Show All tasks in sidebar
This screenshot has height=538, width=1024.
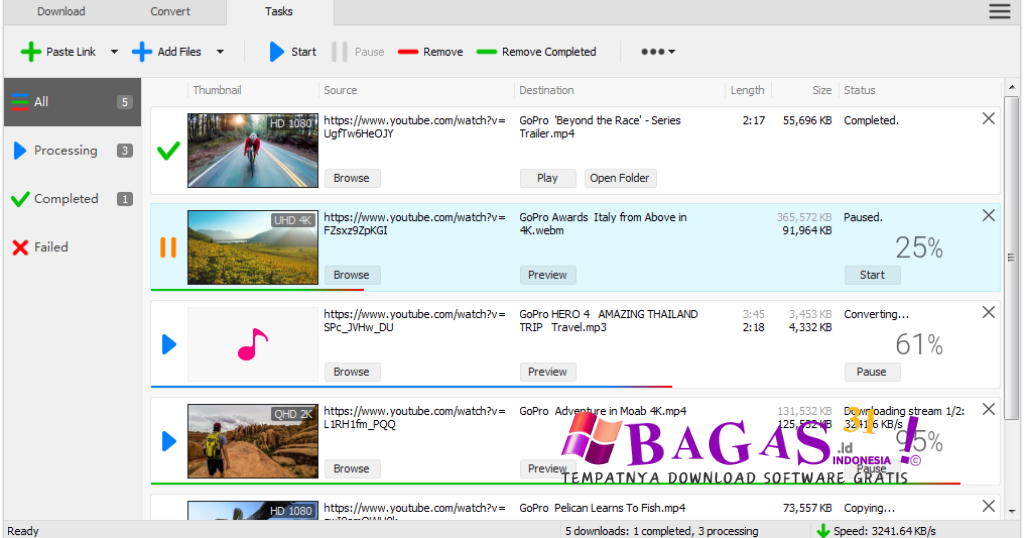72,102
